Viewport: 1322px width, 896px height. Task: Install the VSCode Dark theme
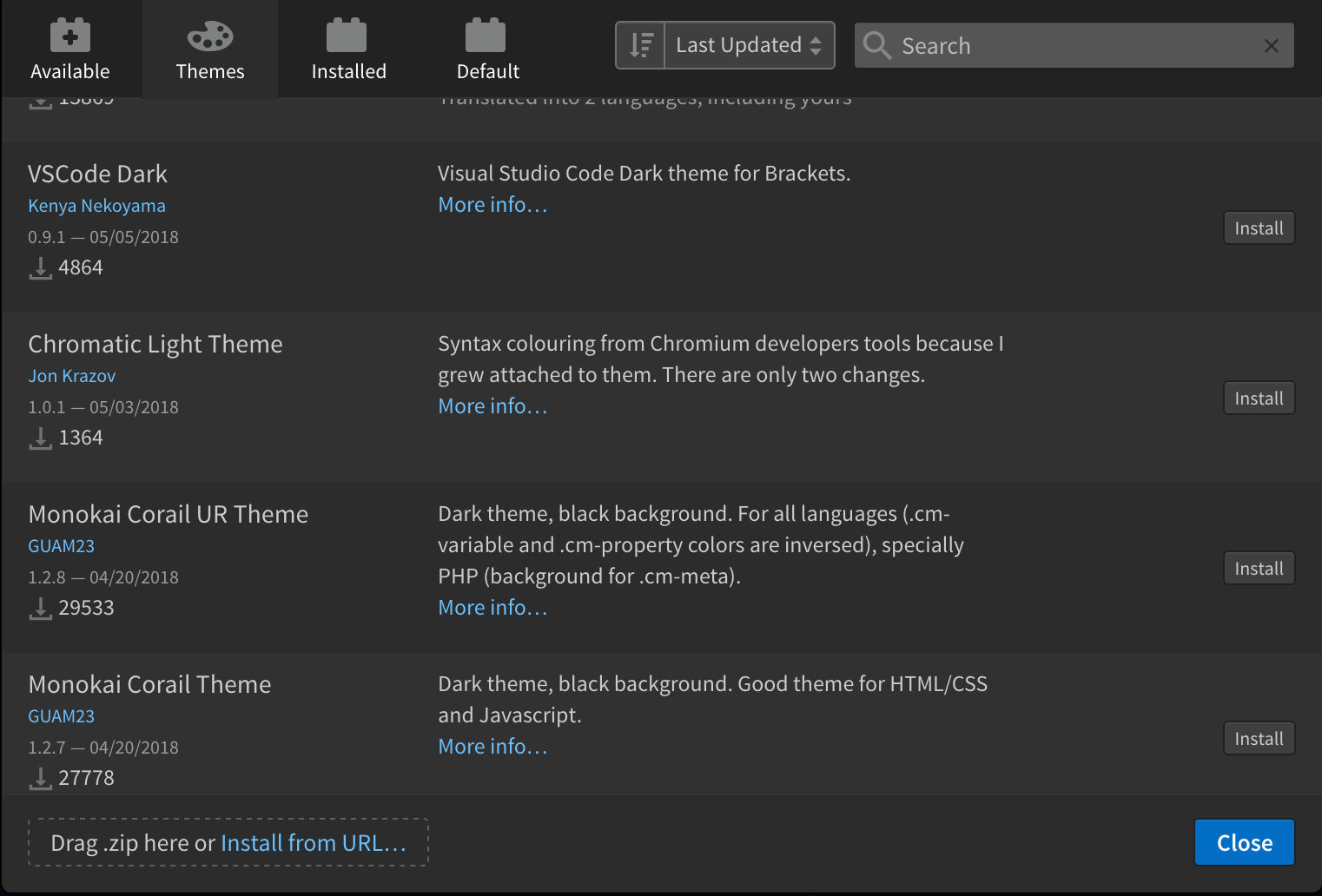[1259, 227]
